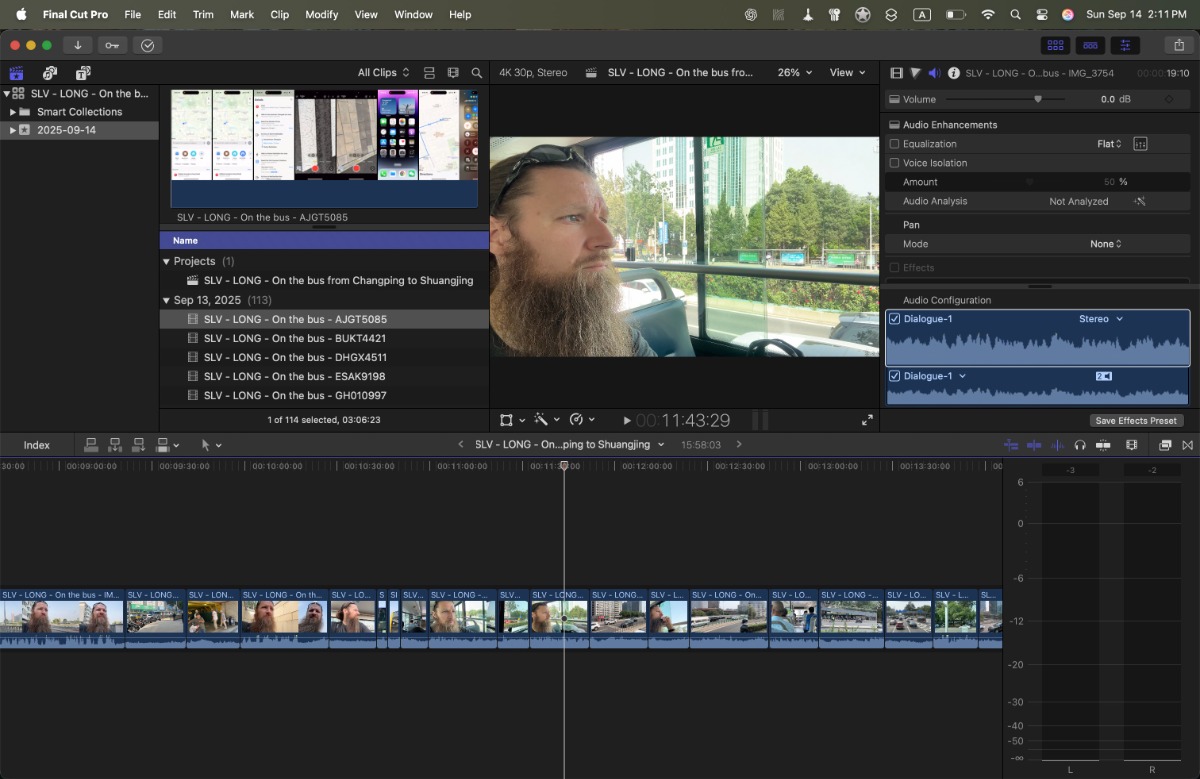The height and width of the screenshot is (779, 1200).
Task: Show or hide the Browser panel
Action: point(1054,45)
